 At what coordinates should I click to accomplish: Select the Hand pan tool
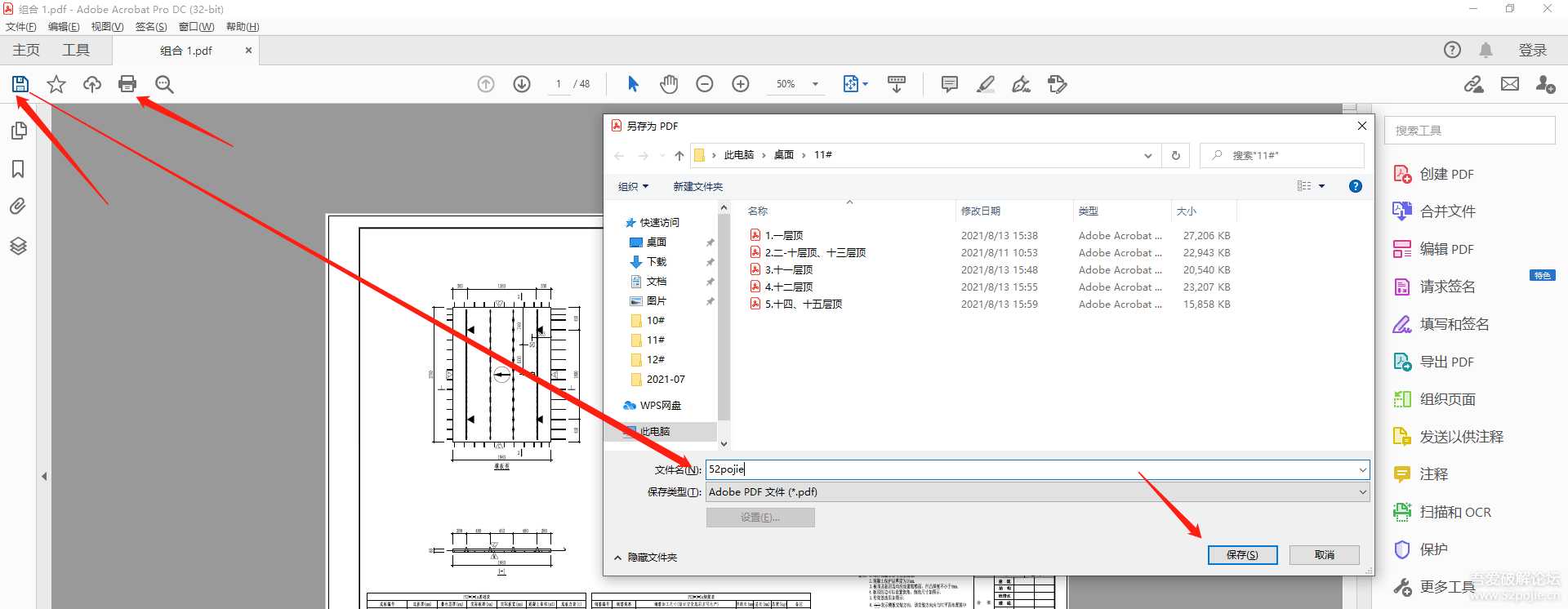(x=669, y=84)
